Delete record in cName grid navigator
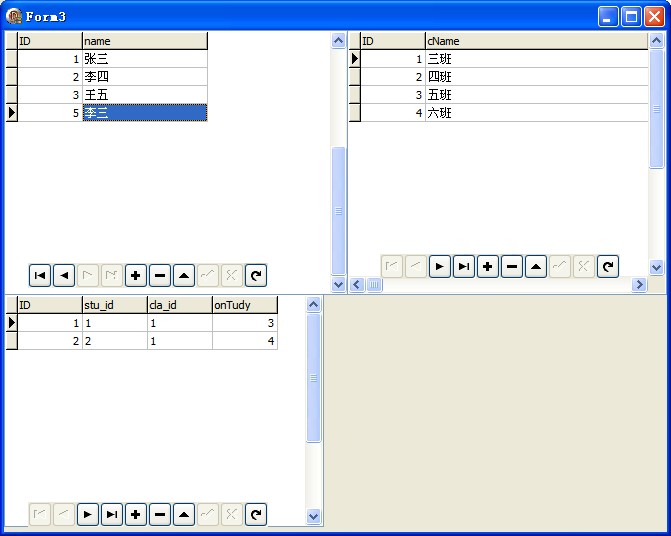Image resolution: width=671 pixels, height=536 pixels. [511, 267]
